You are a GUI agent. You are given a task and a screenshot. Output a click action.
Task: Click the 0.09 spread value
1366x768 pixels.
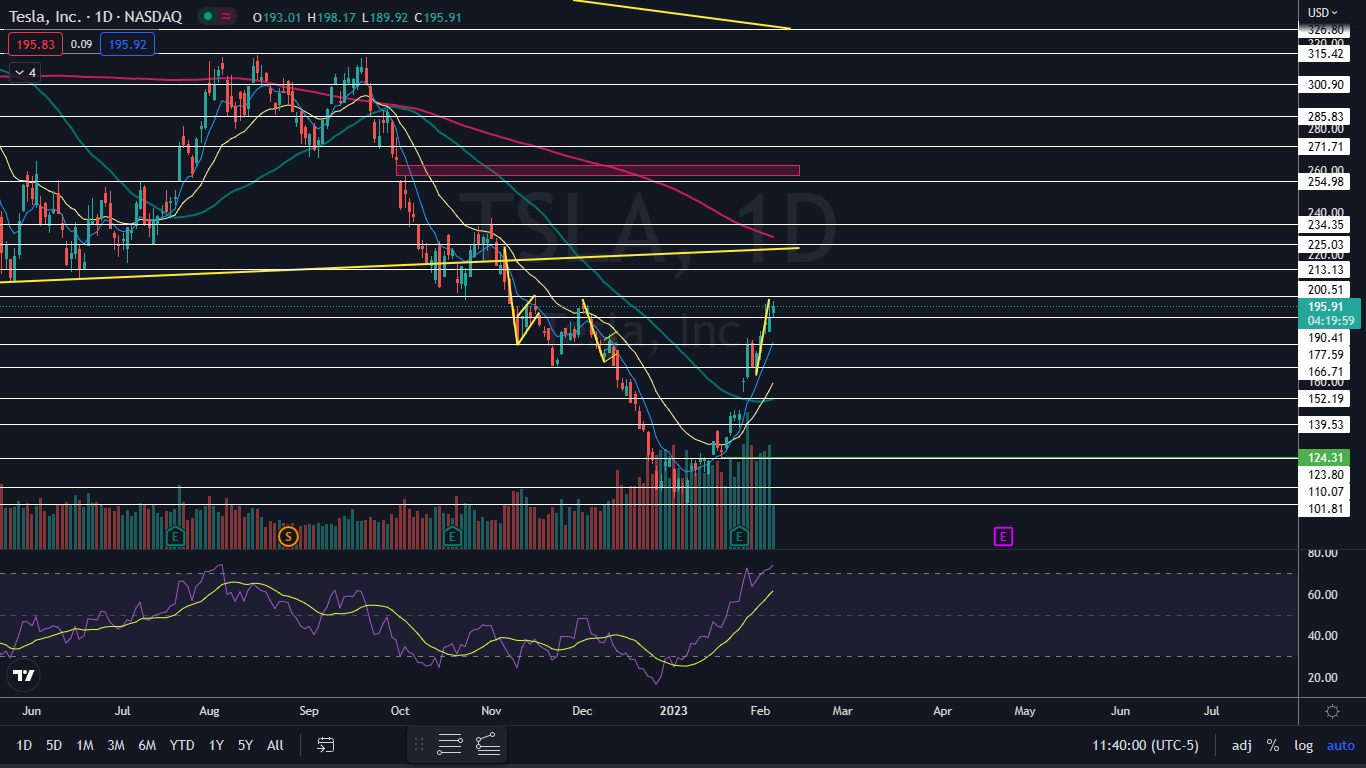[82, 44]
